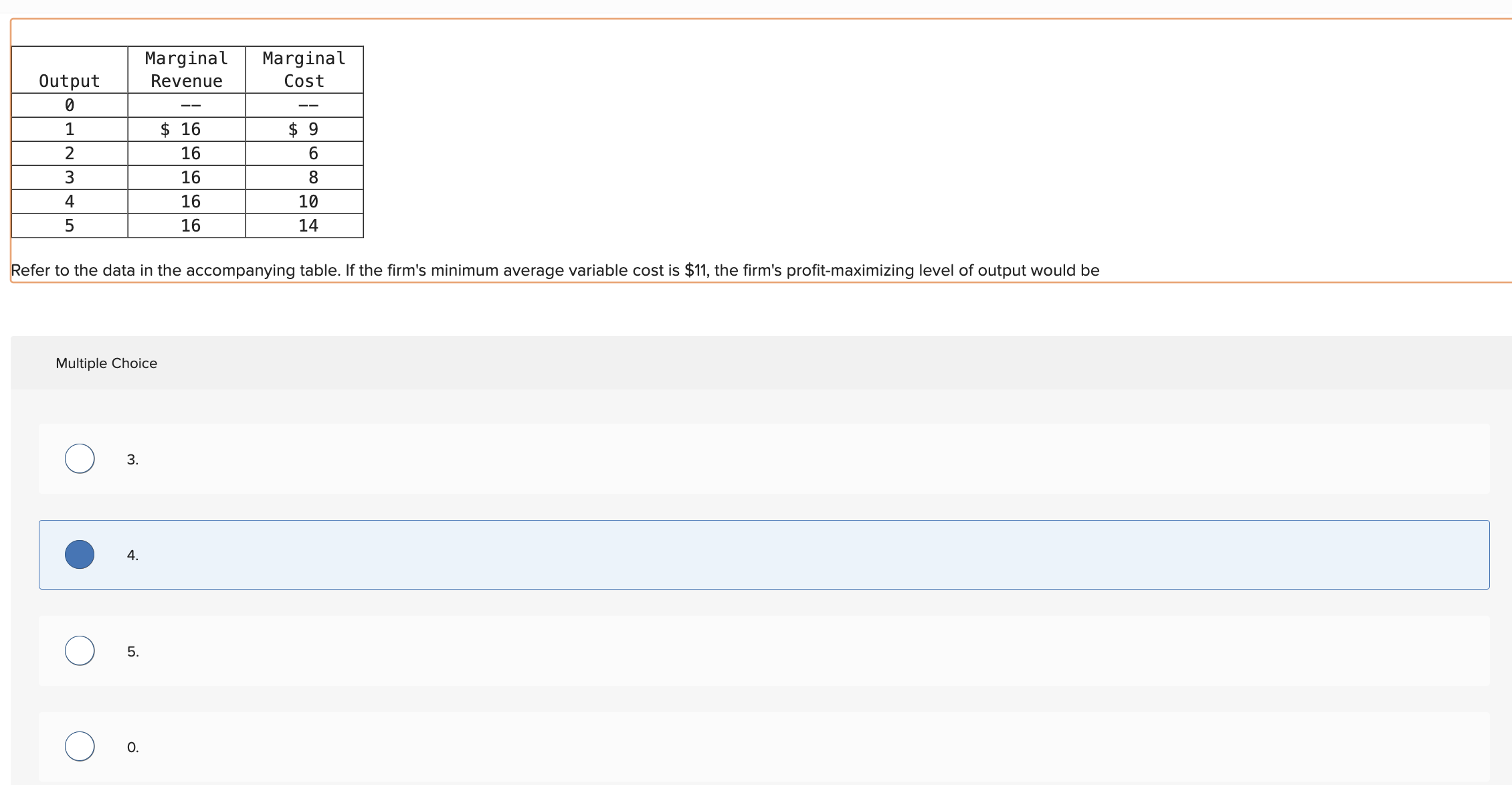Click the Output column header
Screen dimensions: 1512x785
(x=69, y=80)
